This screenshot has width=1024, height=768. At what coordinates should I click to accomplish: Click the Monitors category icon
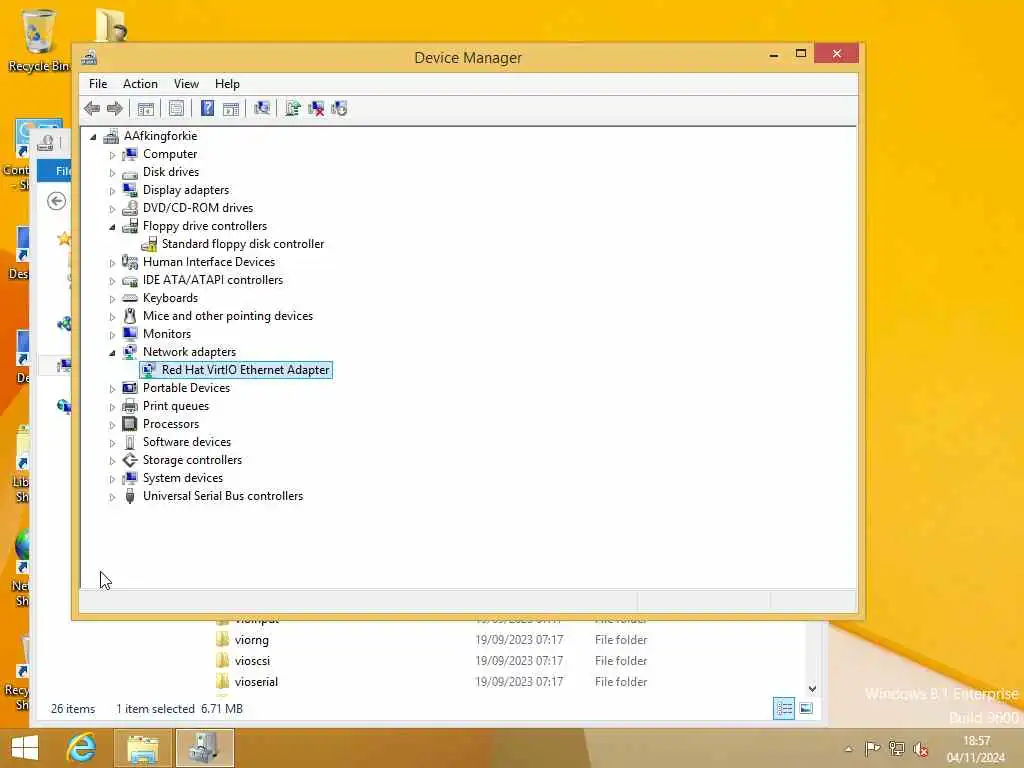tap(130, 334)
